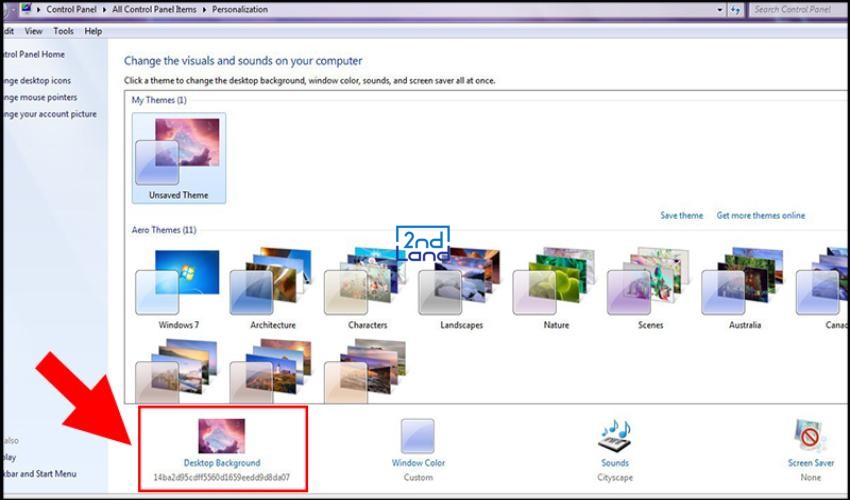
Task: Click Personalization in the breadcrumb
Action: point(240,9)
